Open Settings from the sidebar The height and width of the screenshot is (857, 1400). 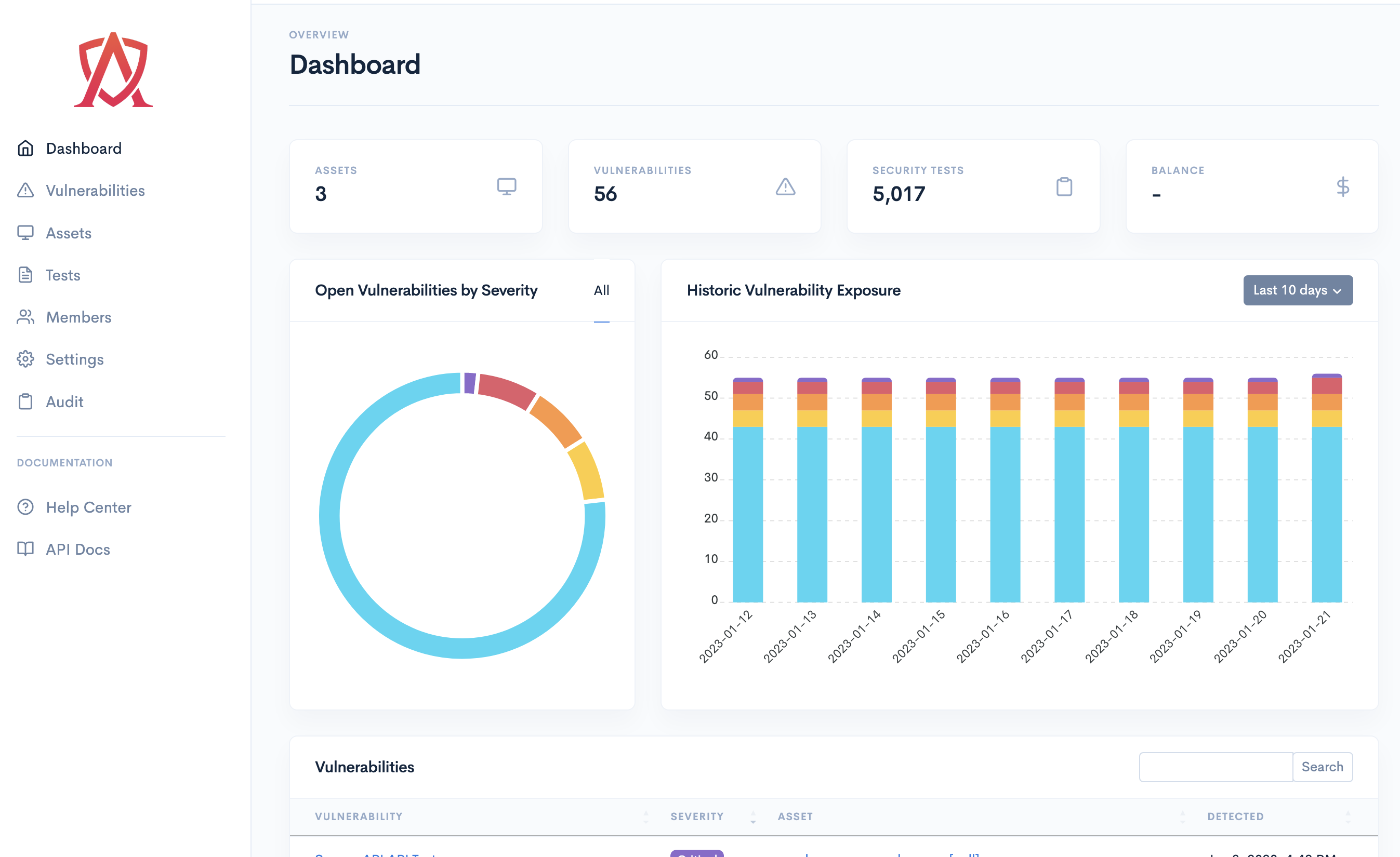point(74,359)
